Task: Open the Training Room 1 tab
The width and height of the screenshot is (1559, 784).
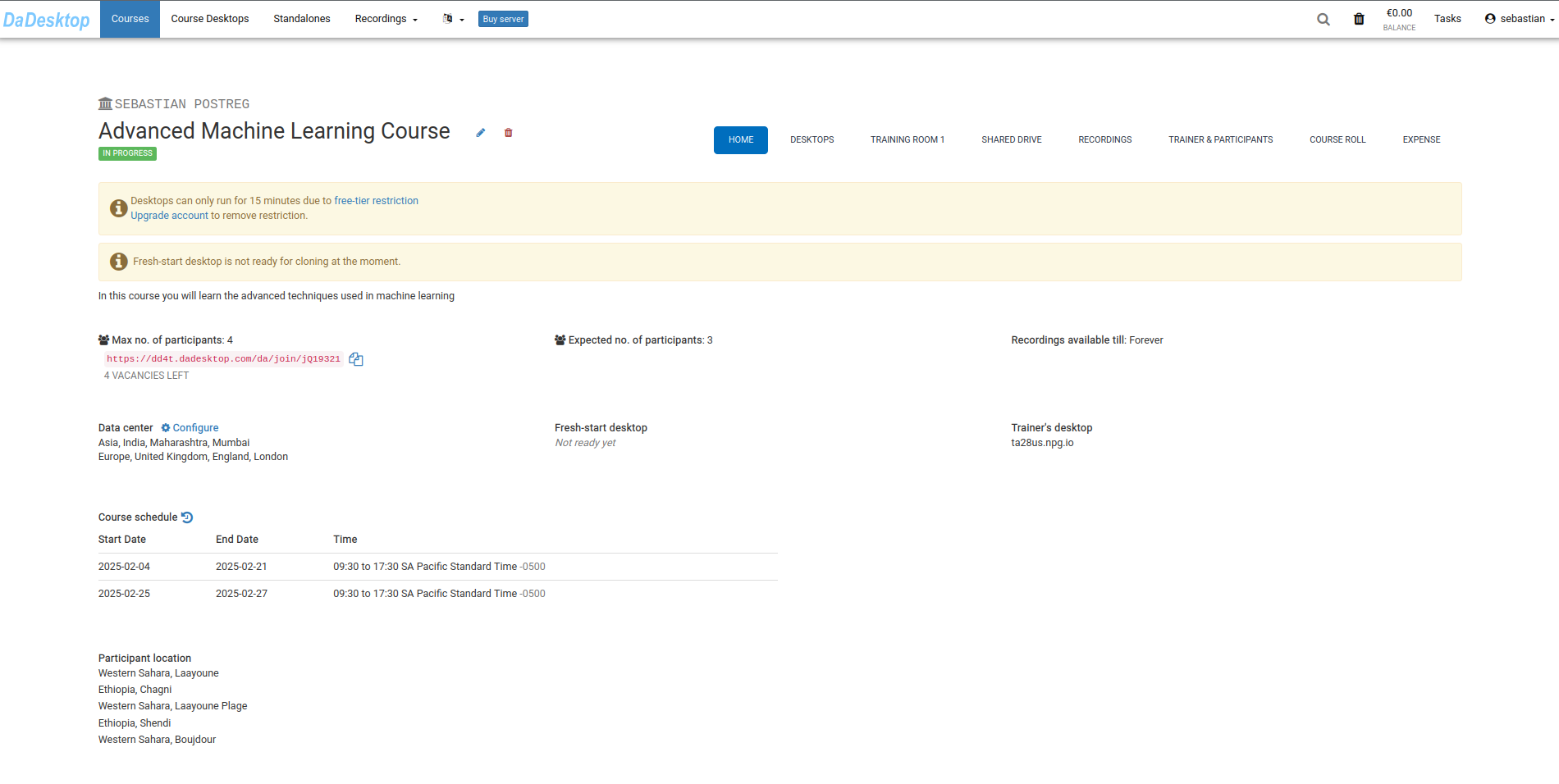Action: (x=907, y=140)
